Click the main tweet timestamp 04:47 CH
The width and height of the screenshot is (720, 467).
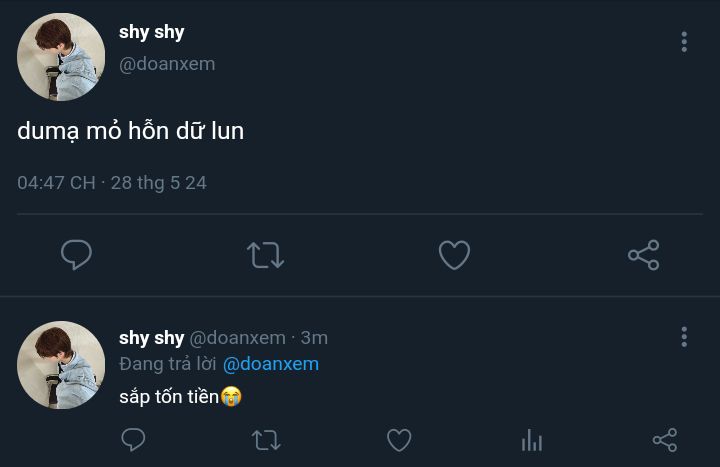[56, 183]
